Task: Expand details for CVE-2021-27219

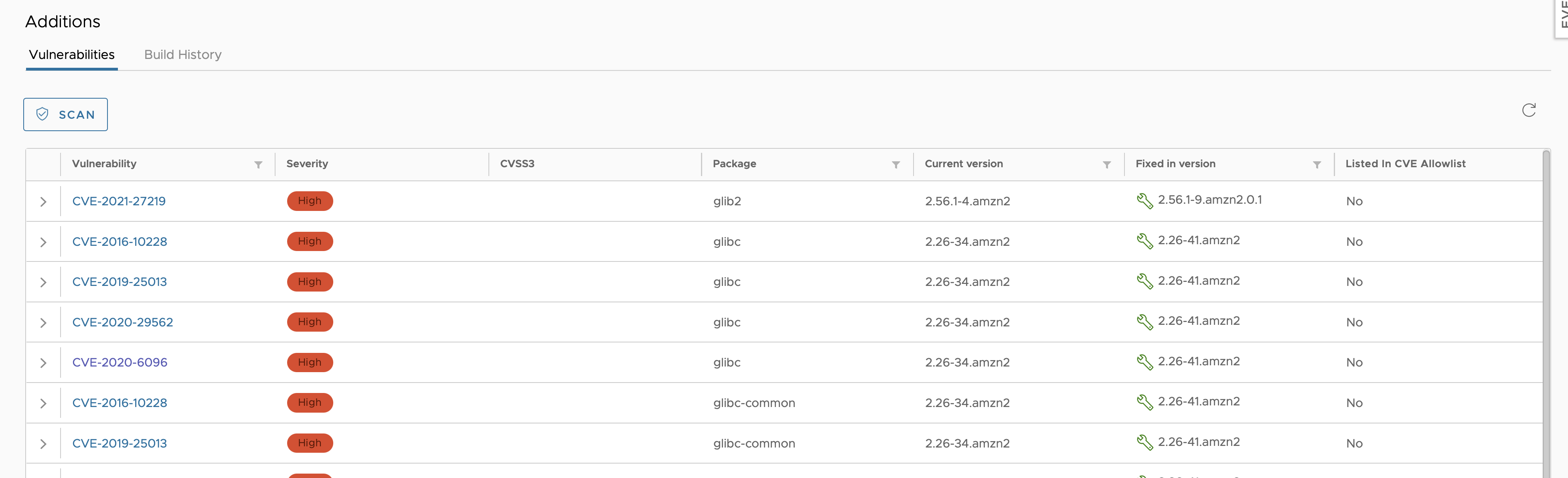Action: pyautogui.click(x=43, y=201)
